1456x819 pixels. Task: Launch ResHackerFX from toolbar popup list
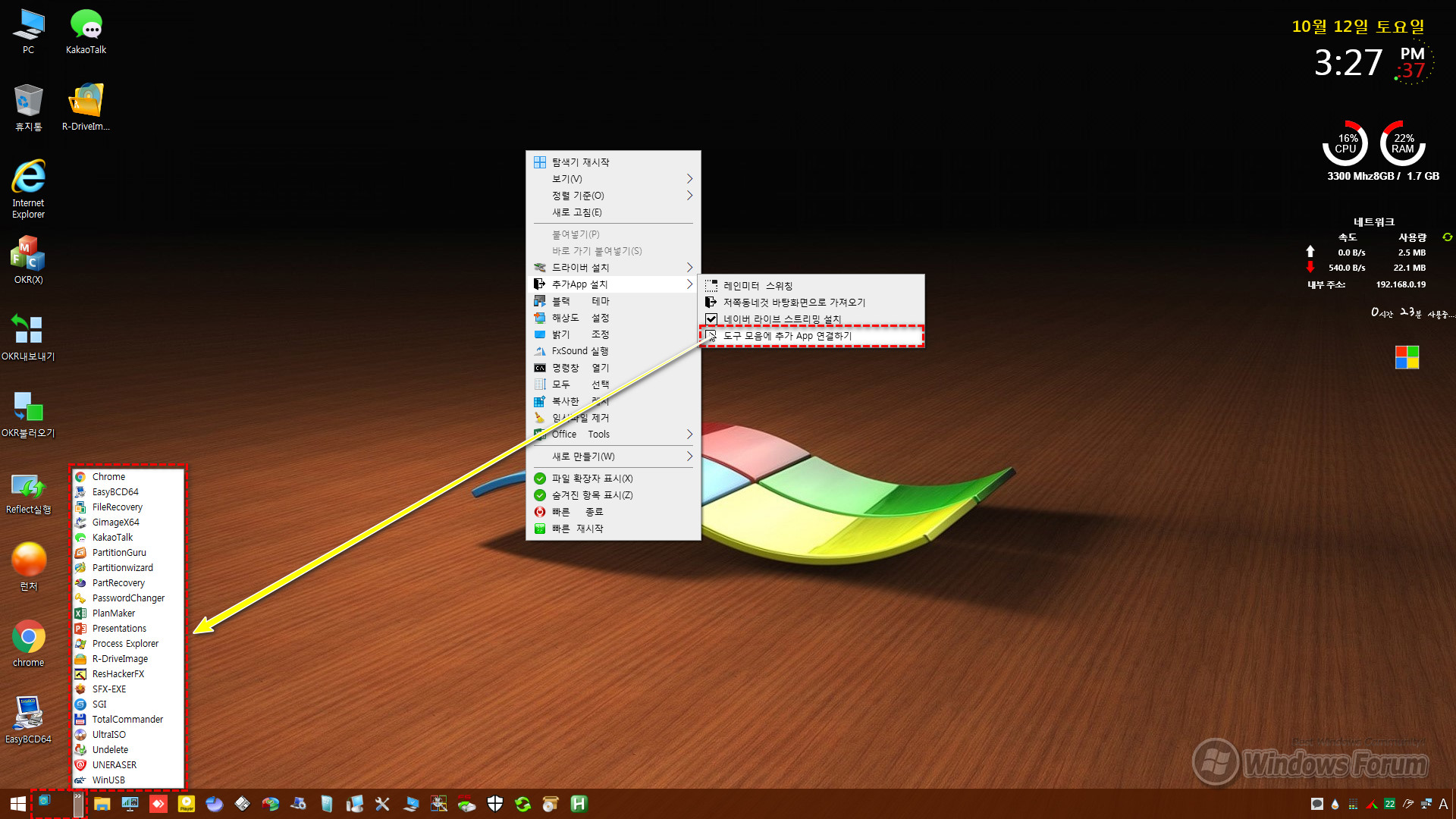pos(128,674)
